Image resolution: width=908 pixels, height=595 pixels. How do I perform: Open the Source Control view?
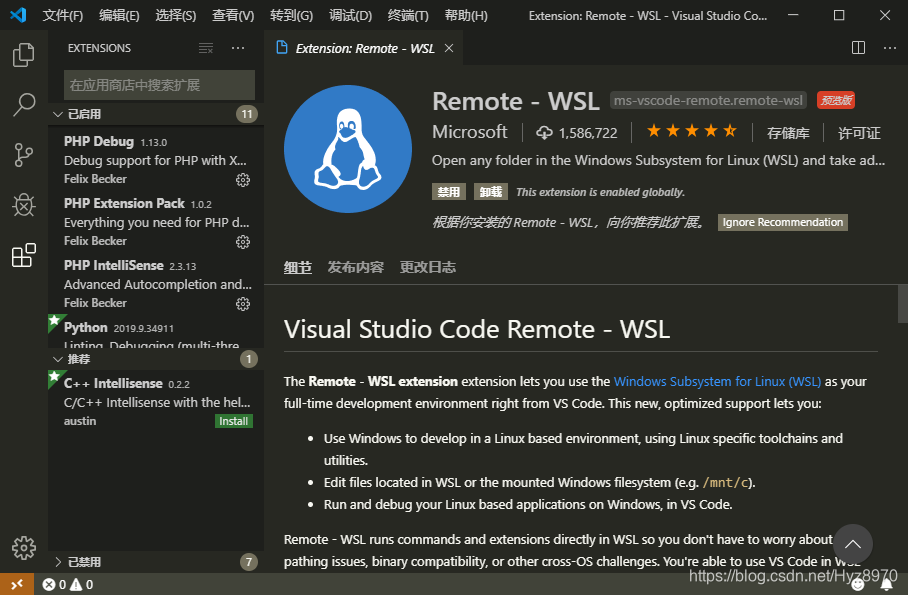tap(23, 155)
